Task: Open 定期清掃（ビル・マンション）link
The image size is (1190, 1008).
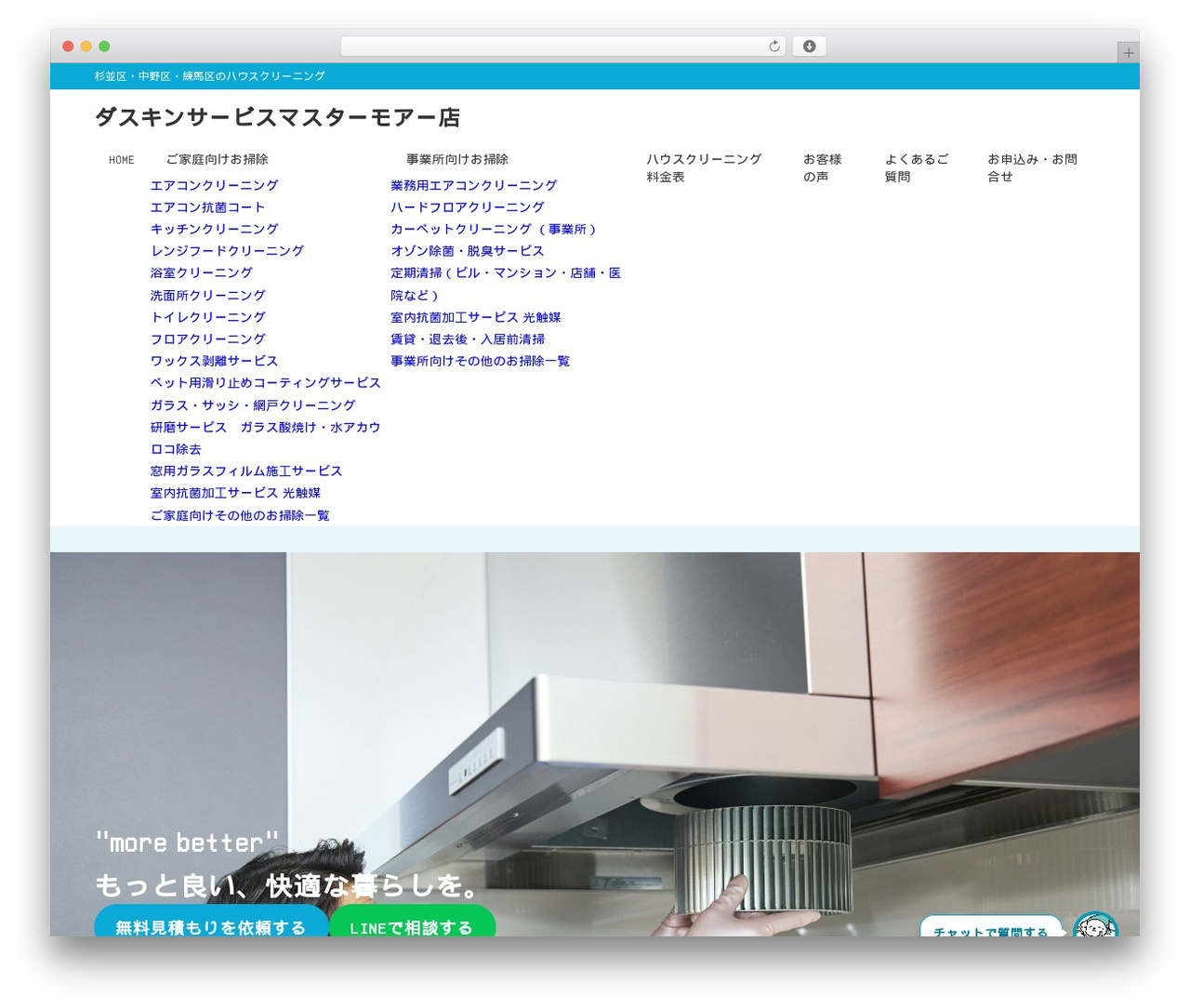Action: [x=506, y=285]
